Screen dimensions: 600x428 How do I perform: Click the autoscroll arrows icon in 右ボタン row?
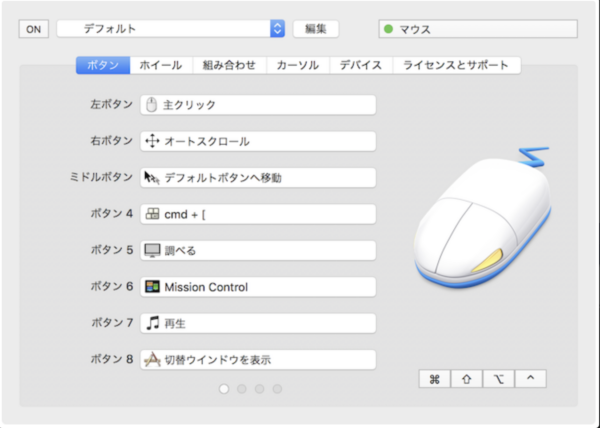point(152,142)
